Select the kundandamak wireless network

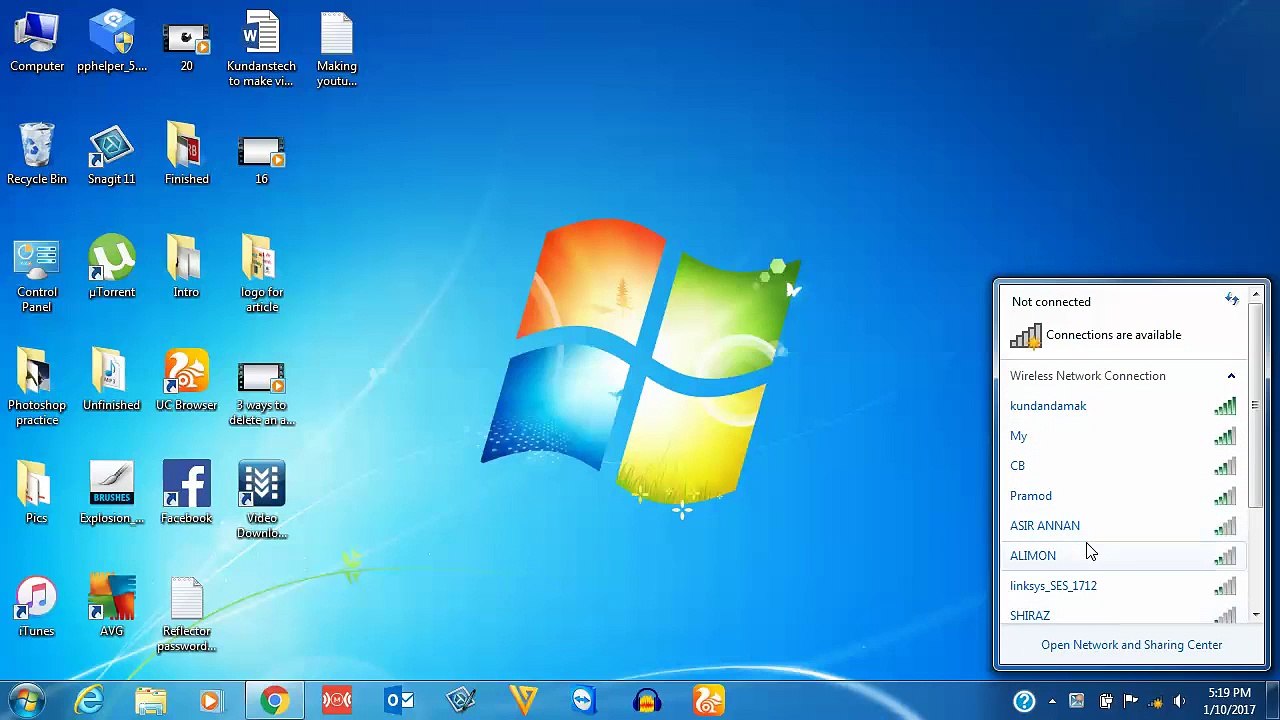pos(1124,406)
